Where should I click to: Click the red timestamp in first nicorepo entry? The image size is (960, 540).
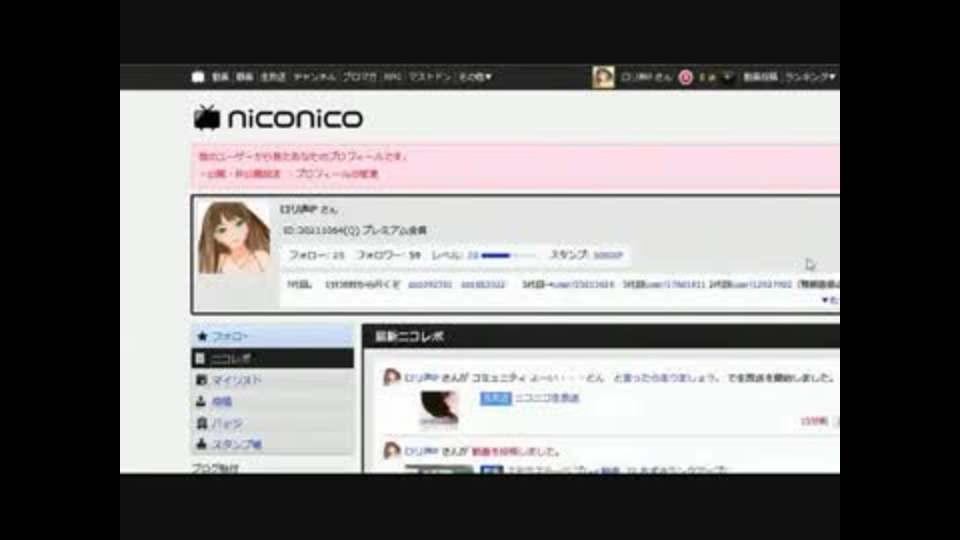814,421
